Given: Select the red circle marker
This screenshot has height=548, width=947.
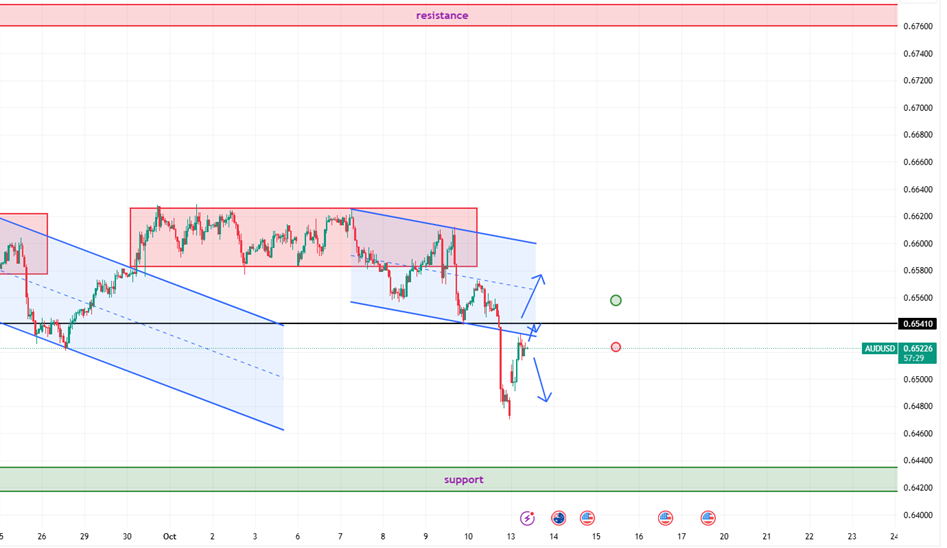Looking at the screenshot, I should [616, 347].
